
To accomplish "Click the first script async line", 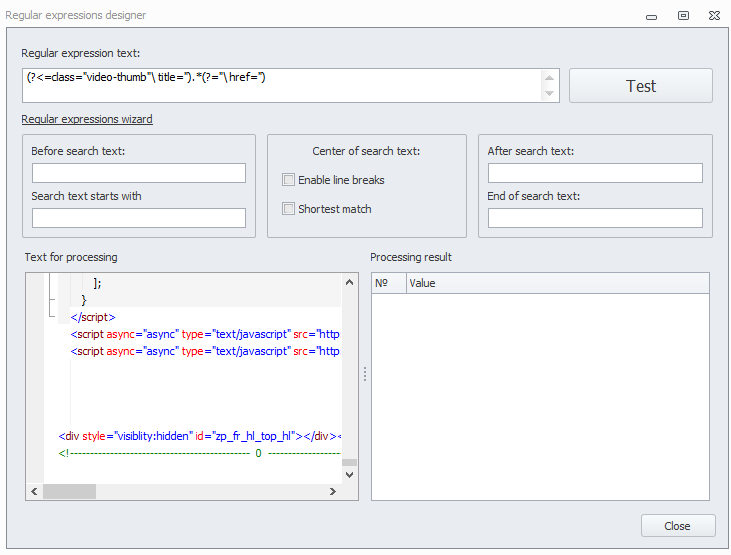I will 205,334.
